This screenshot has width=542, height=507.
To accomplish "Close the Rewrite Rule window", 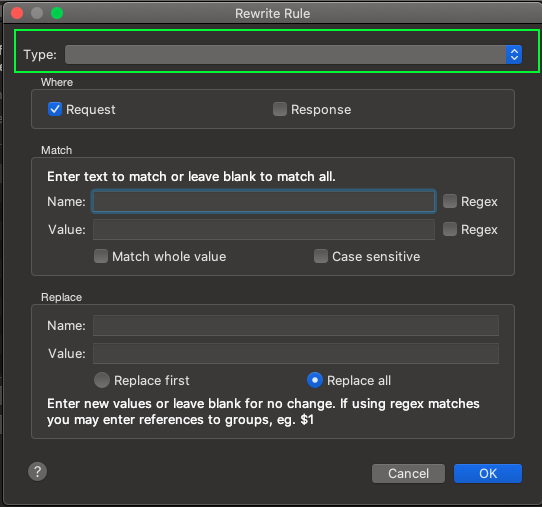I will [17, 13].
